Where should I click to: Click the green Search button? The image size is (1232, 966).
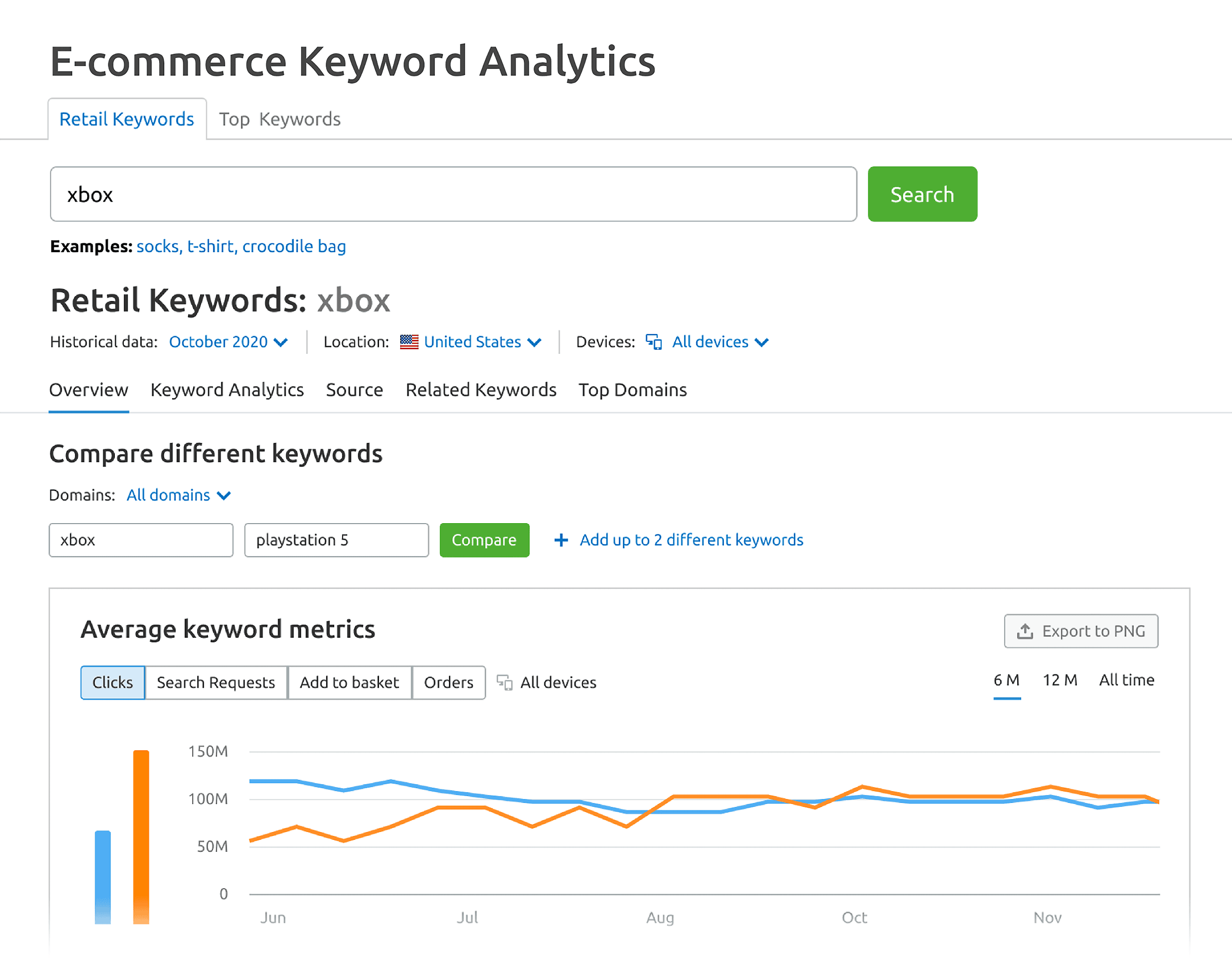pyautogui.click(x=923, y=194)
